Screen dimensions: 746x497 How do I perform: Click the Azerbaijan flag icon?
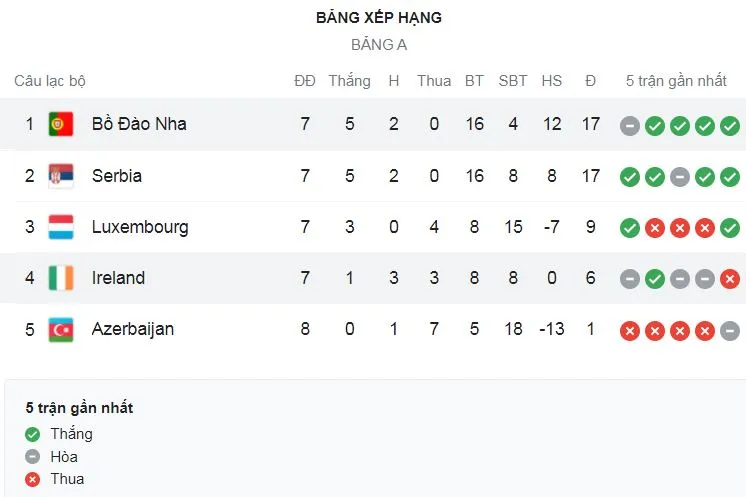point(60,329)
